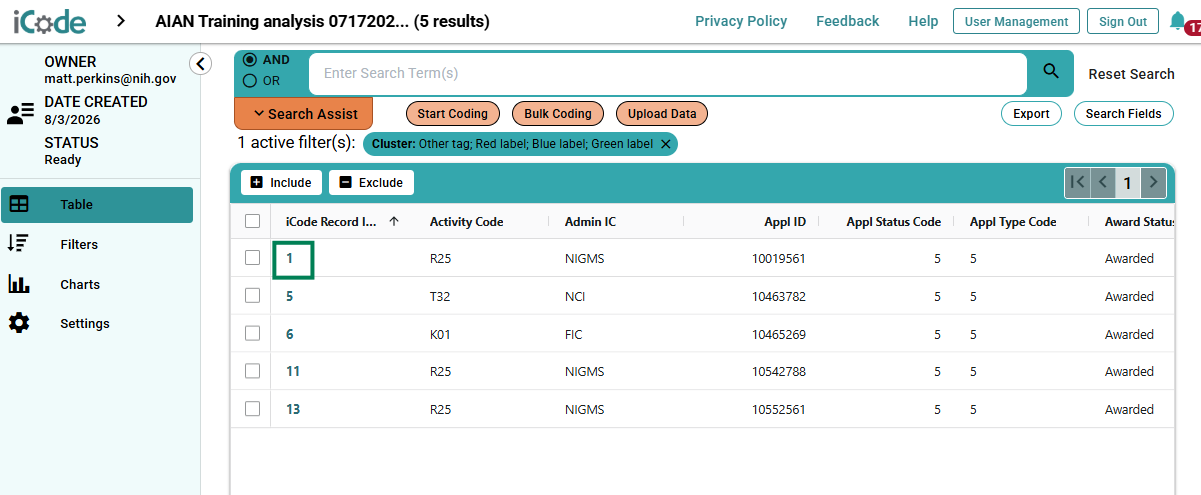Go to previous results page
Screen dimensions: 1201x495
click(x=1102, y=182)
